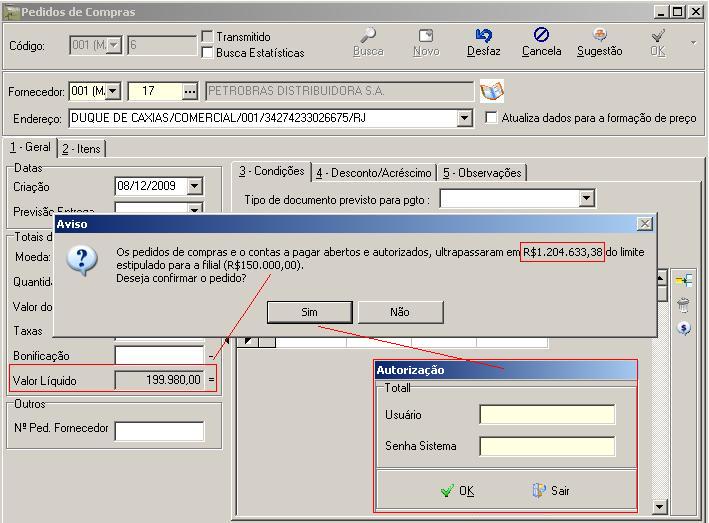Screen dimensions: 709x523
Task: Click the Código number field showing 6
Action: (162, 45)
